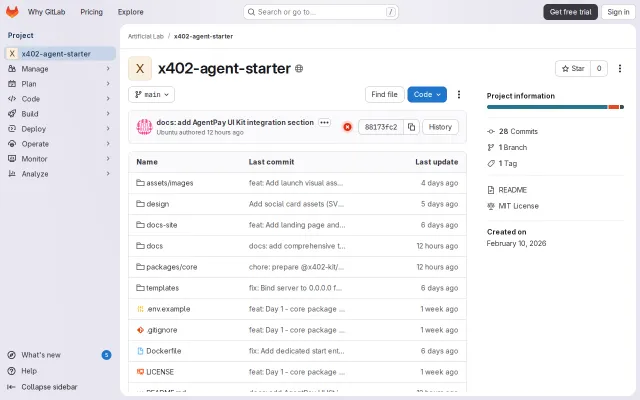Click the Sign in button
The height and width of the screenshot is (400, 640).
(618, 12)
